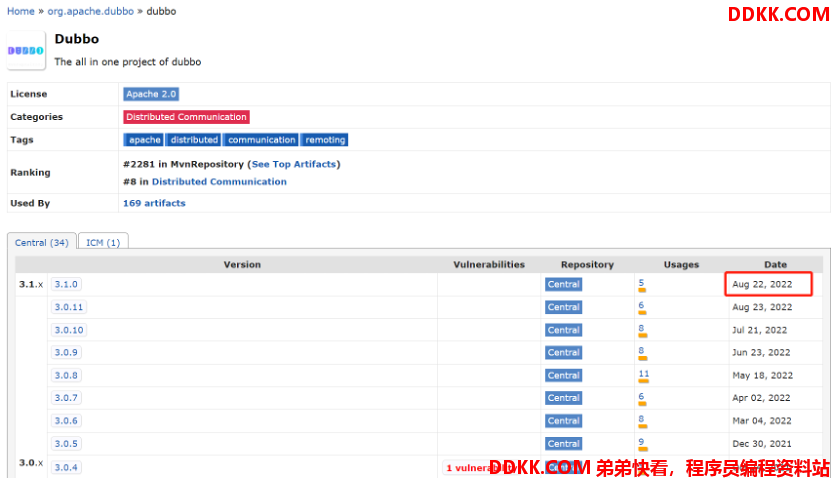The image size is (832, 478).
Task: Click Central badge for version 3.0.8
Action: tap(564, 375)
